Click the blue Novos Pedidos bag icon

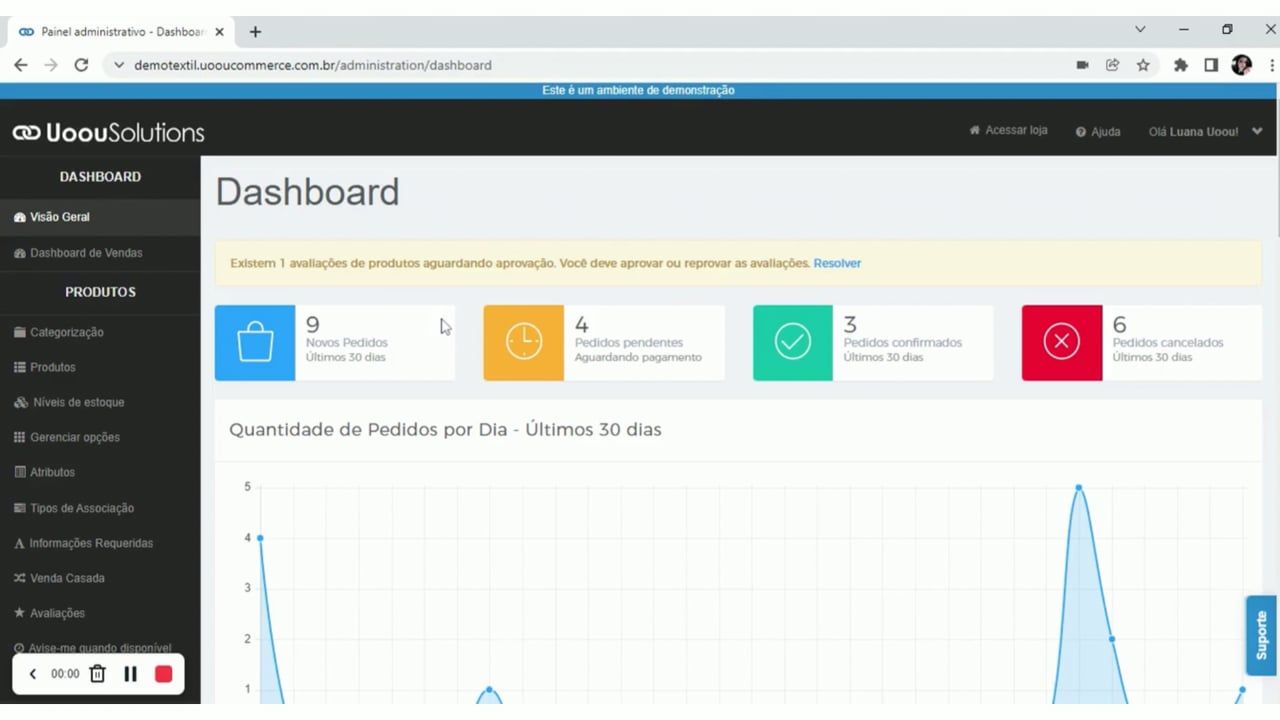tap(255, 343)
